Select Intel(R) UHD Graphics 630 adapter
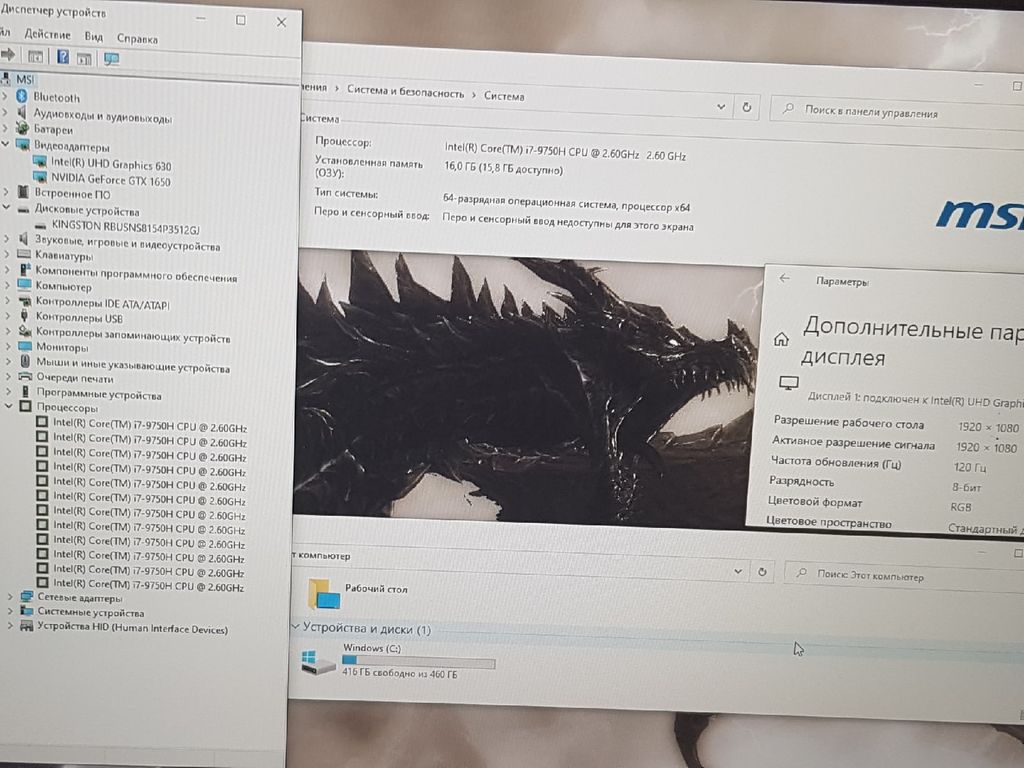This screenshot has width=1024, height=768. click(111, 165)
